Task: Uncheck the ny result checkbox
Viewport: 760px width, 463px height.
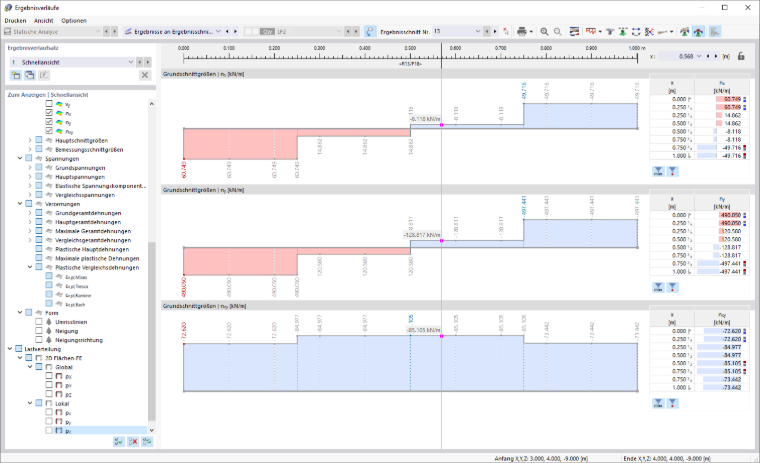Action: click(x=49, y=122)
